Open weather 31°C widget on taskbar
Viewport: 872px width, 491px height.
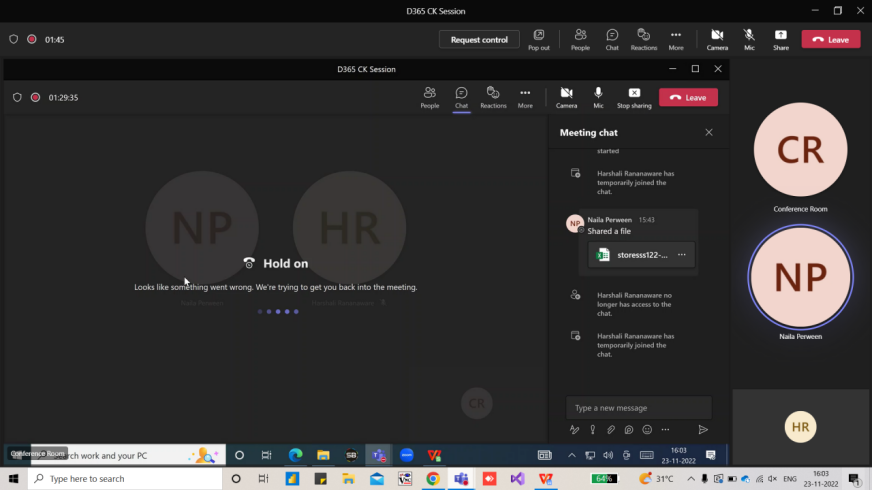tap(657, 479)
